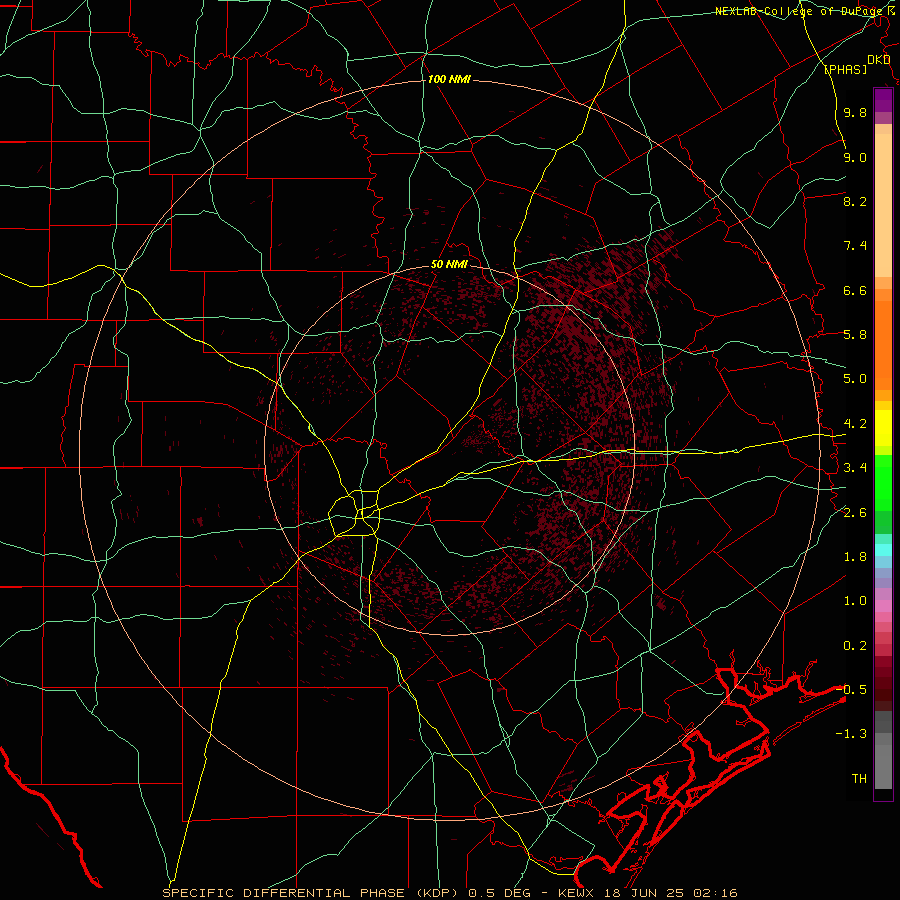Click the -0.5 legend value
The width and height of the screenshot is (900, 900).
[851, 690]
